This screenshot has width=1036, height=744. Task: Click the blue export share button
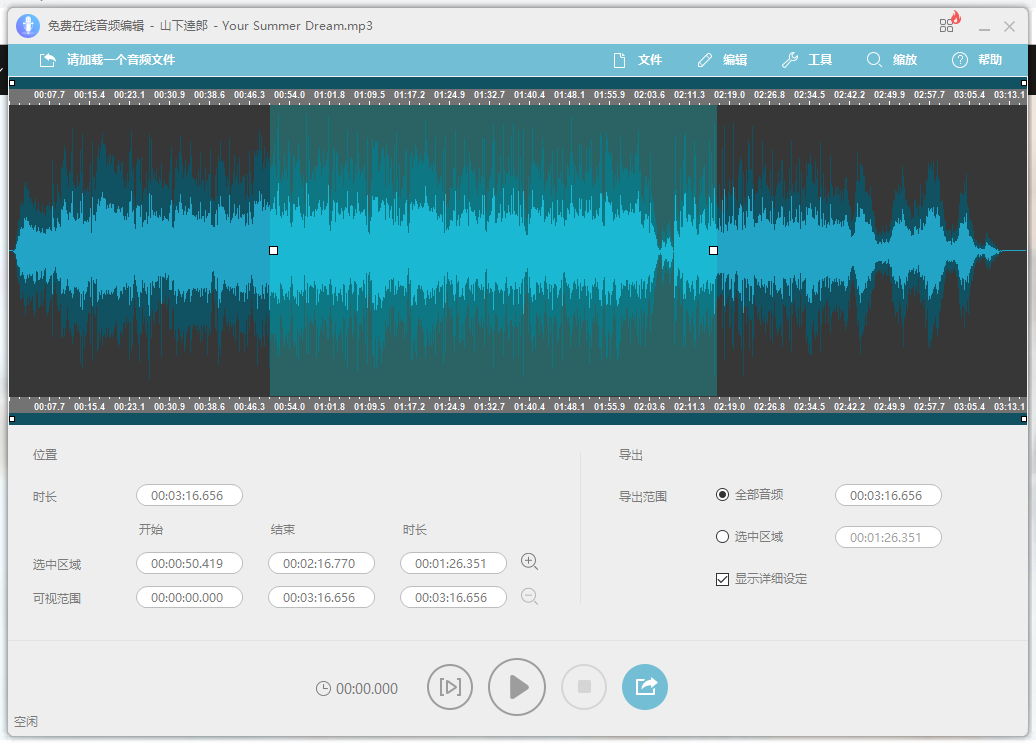(645, 687)
